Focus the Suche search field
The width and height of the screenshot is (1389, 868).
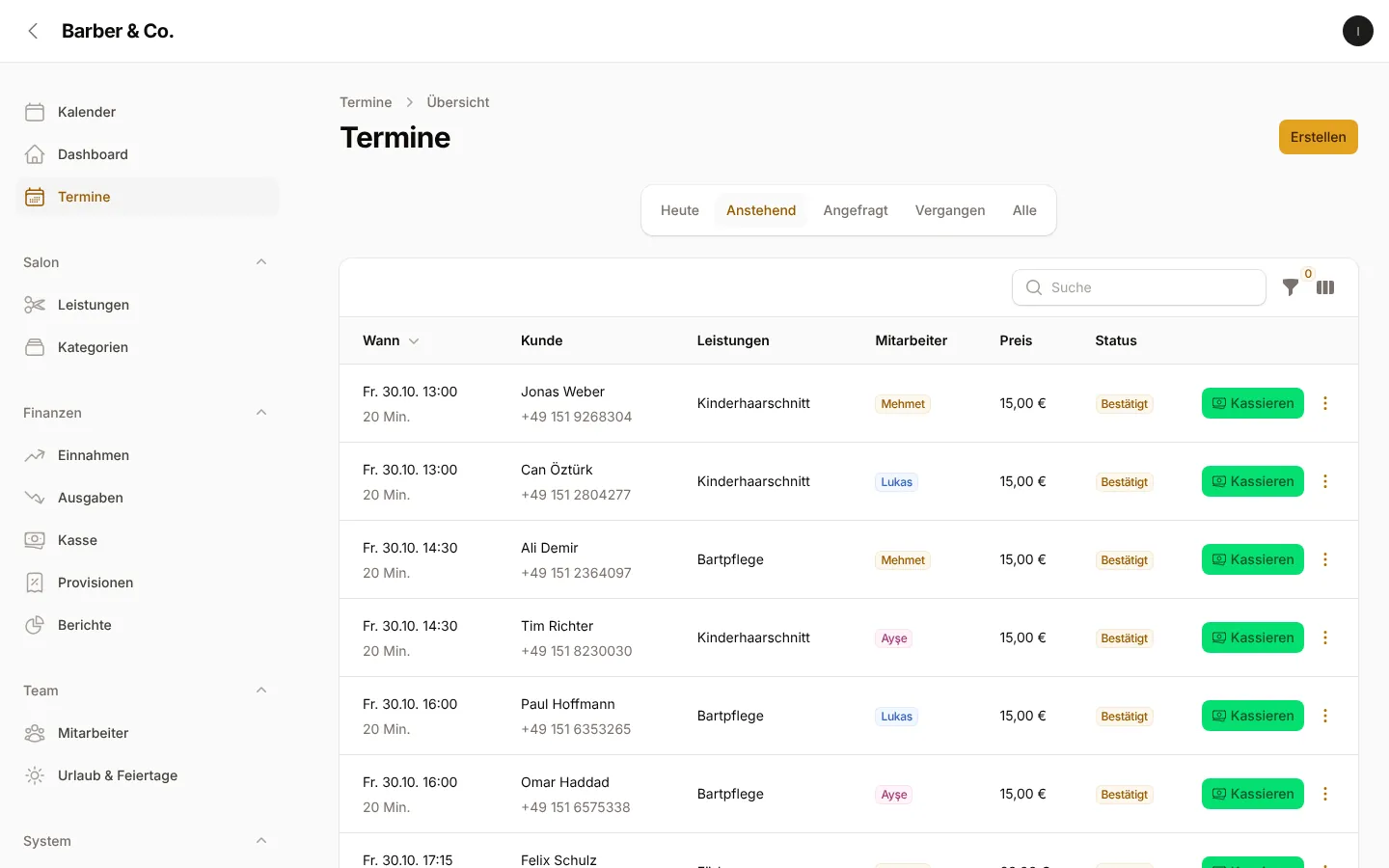(1139, 287)
